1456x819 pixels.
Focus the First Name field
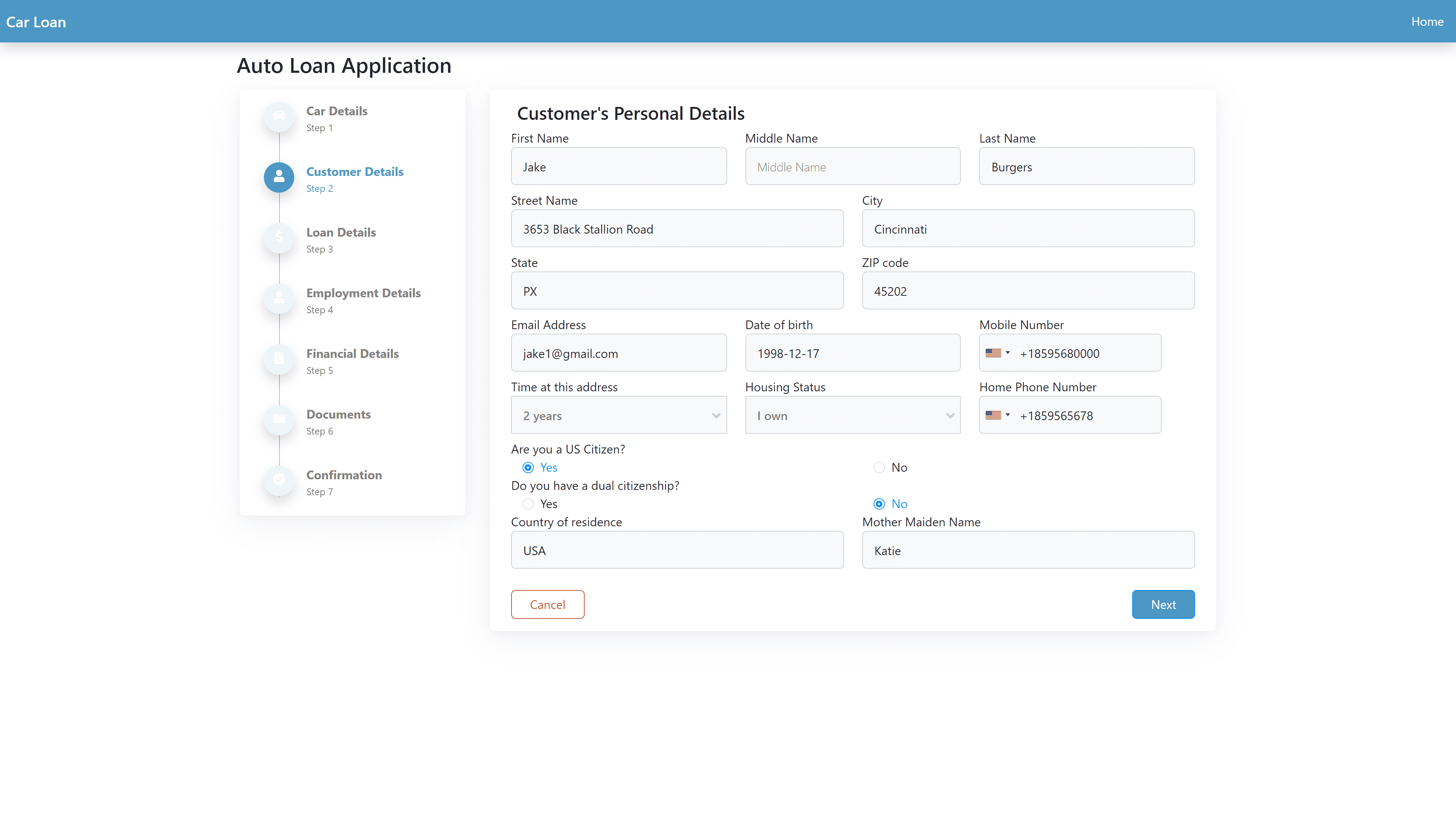coord(619,166)
